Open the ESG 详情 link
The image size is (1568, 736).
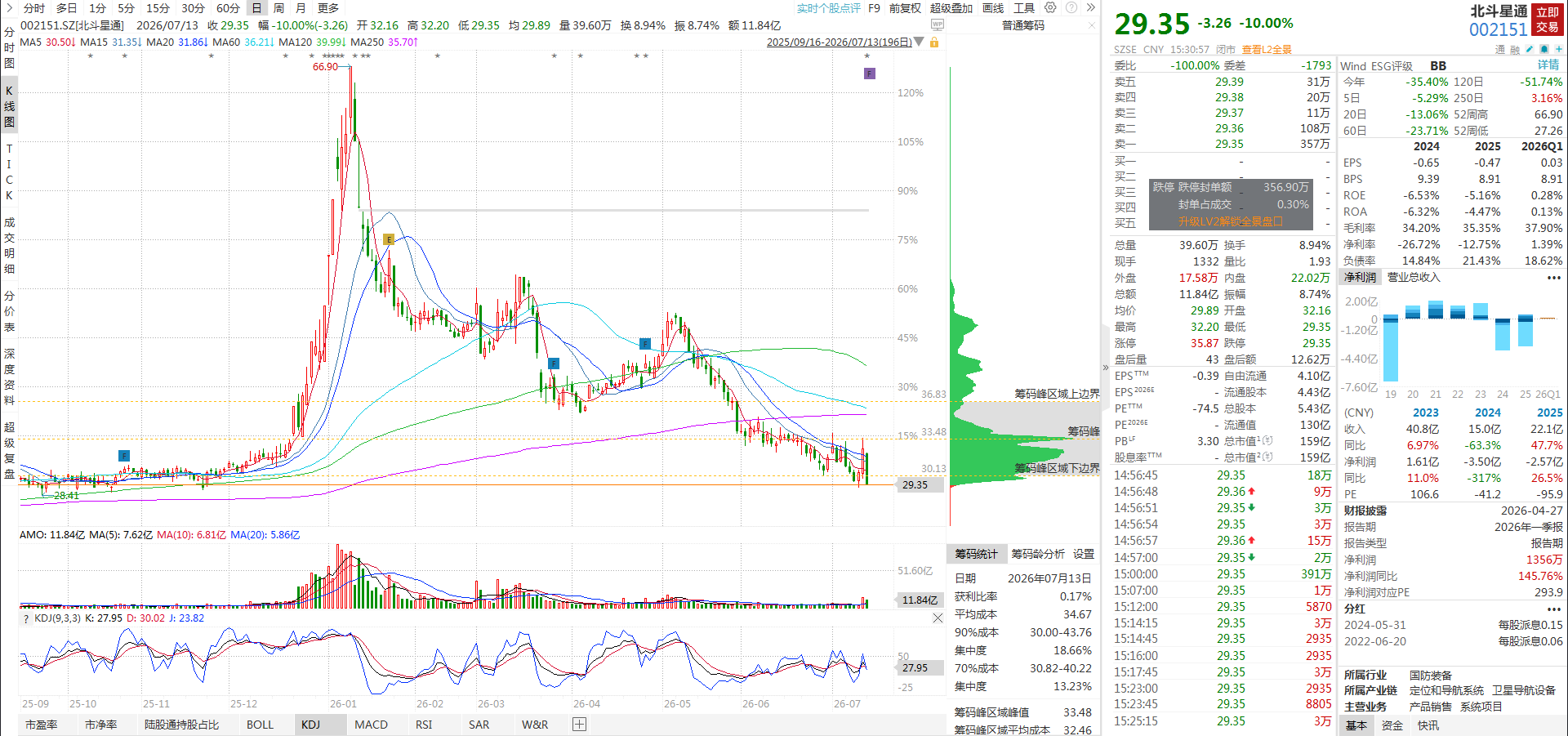coord(1548,65)
